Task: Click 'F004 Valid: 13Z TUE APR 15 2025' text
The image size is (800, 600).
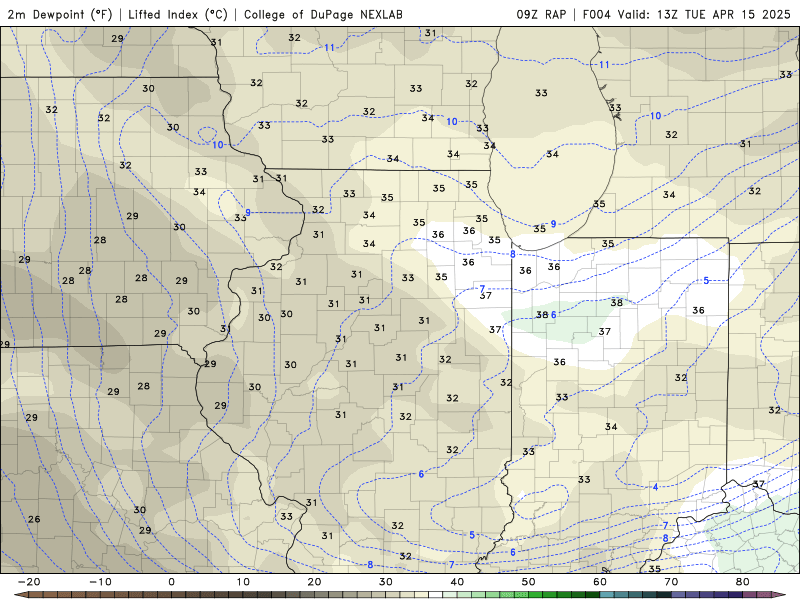Action: coord(686,14)
